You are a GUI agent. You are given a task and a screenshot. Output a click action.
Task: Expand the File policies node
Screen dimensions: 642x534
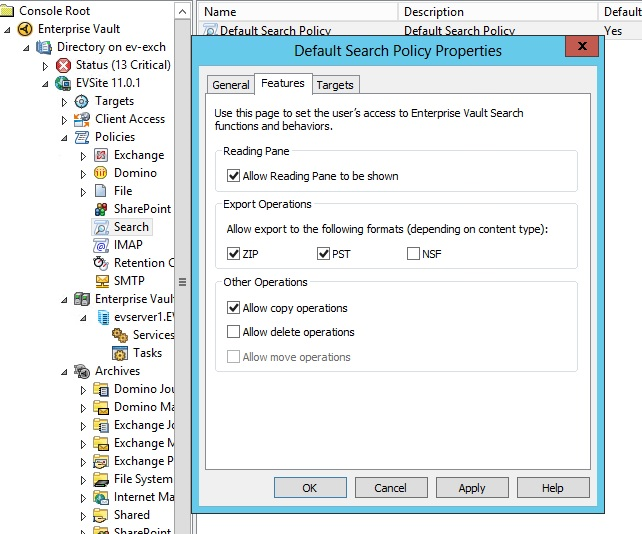point(83,192)
